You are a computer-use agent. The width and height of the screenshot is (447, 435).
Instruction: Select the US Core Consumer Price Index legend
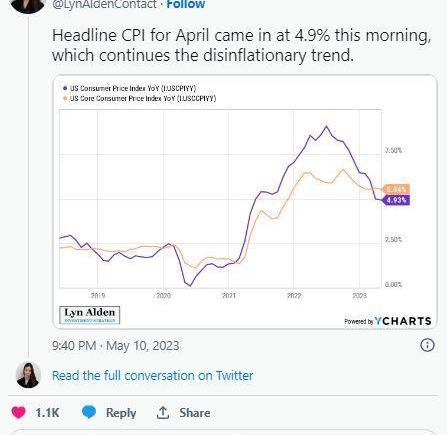140,99
